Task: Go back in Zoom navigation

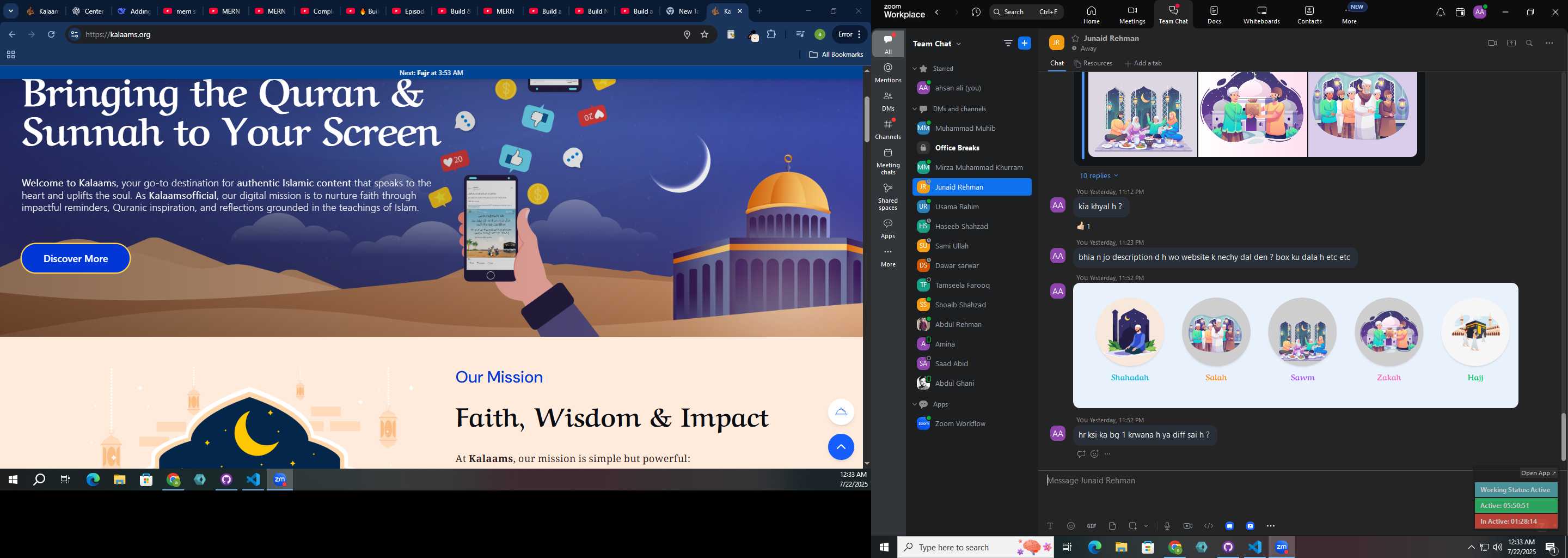Action: coord(938,12)
